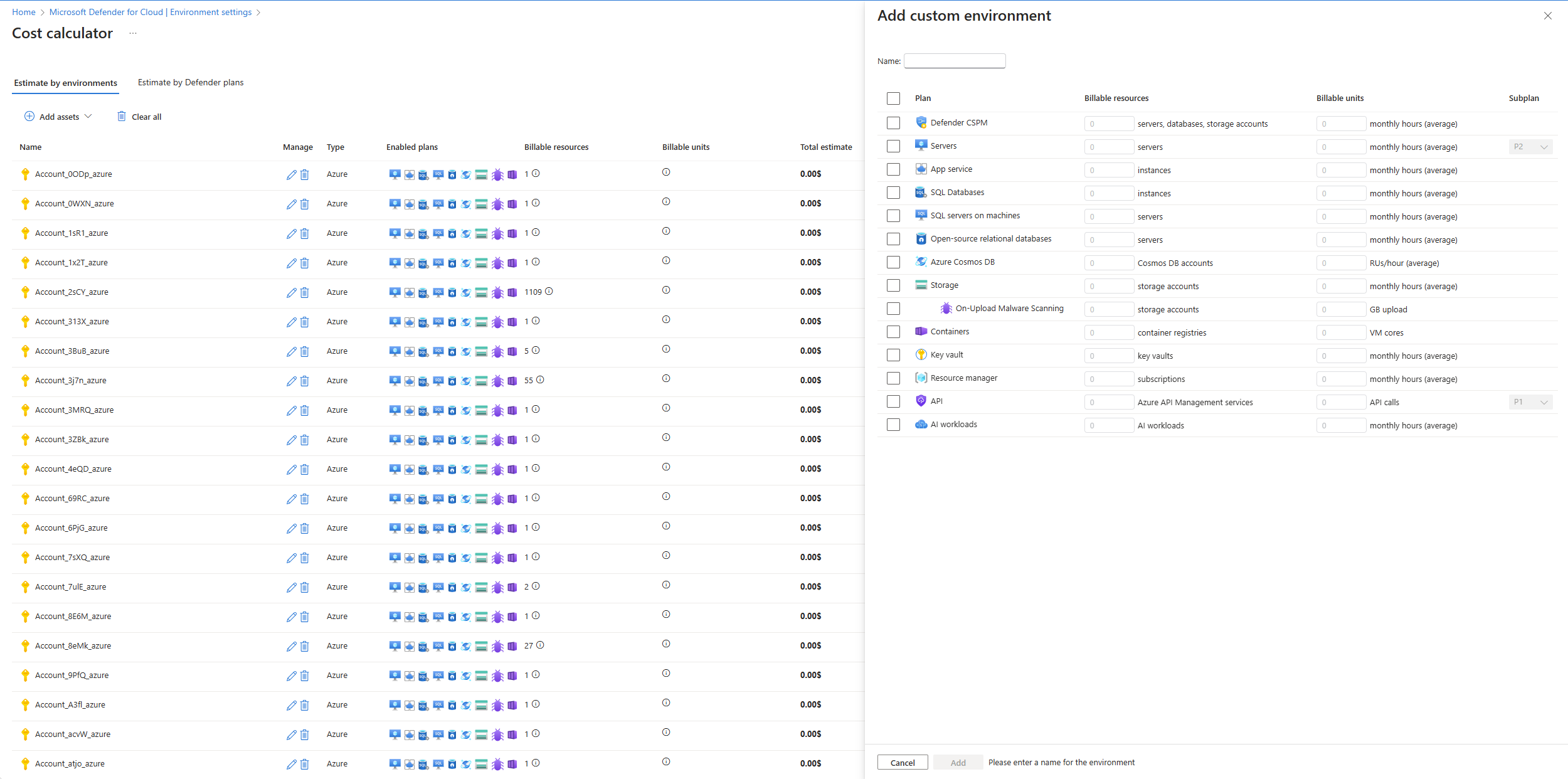The height and width of the screenshot is (779, 1568).
Task: Click key icon beside Account_3BuB_azure
Action: (25, 351)
